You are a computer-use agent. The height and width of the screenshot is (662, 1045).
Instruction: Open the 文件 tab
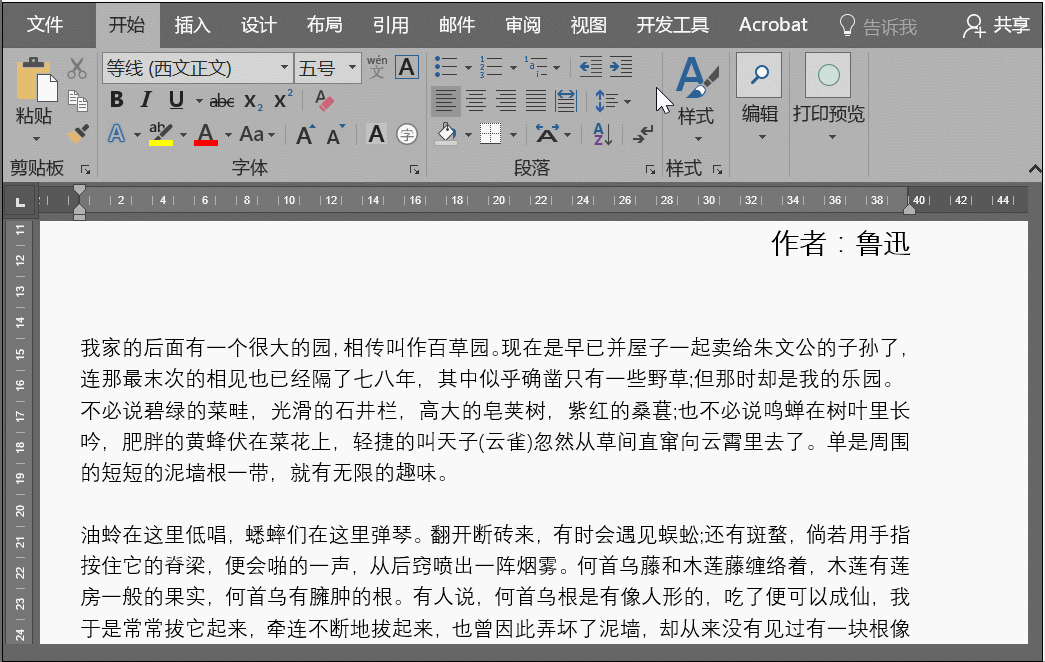click(x=45, y=25)
